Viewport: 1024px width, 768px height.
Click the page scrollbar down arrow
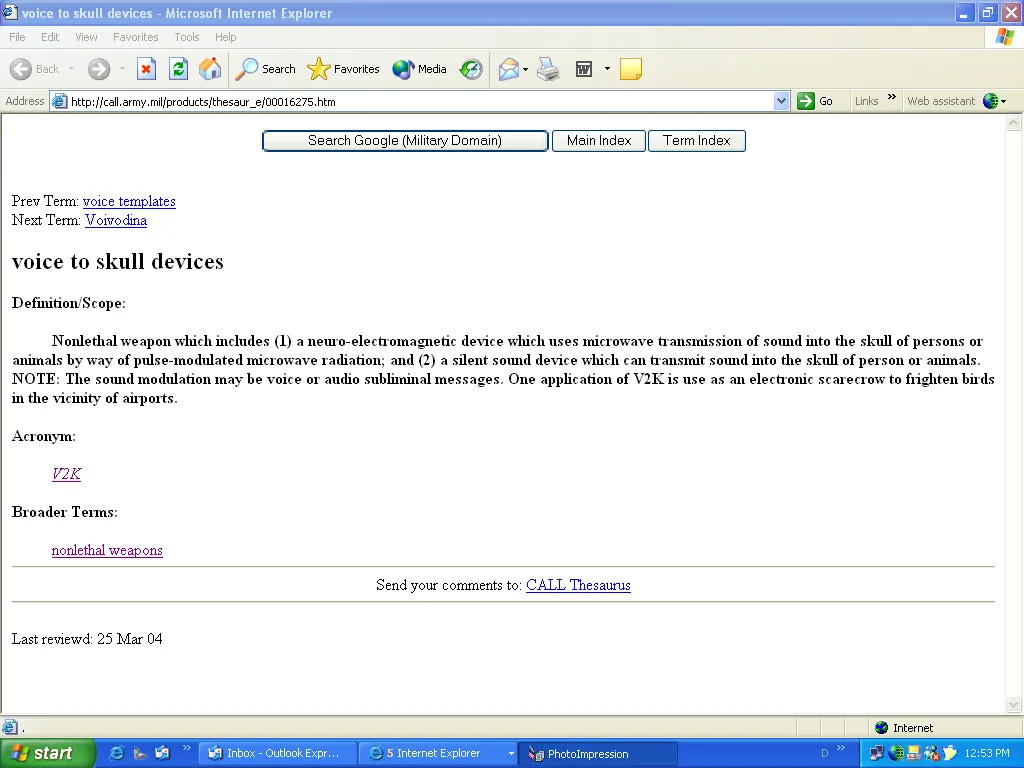pyautogui.click(x=1014, y=704)
